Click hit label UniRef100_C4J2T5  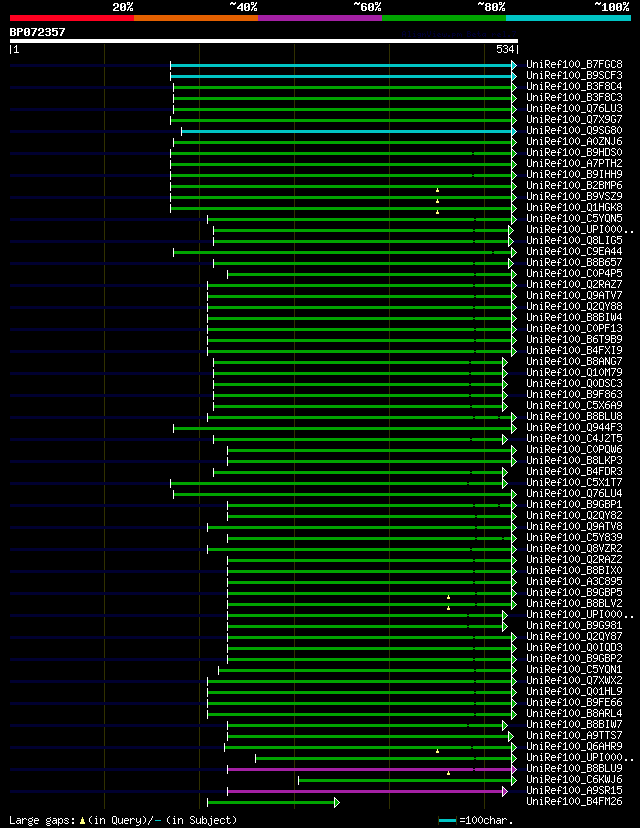coord(574,438)
